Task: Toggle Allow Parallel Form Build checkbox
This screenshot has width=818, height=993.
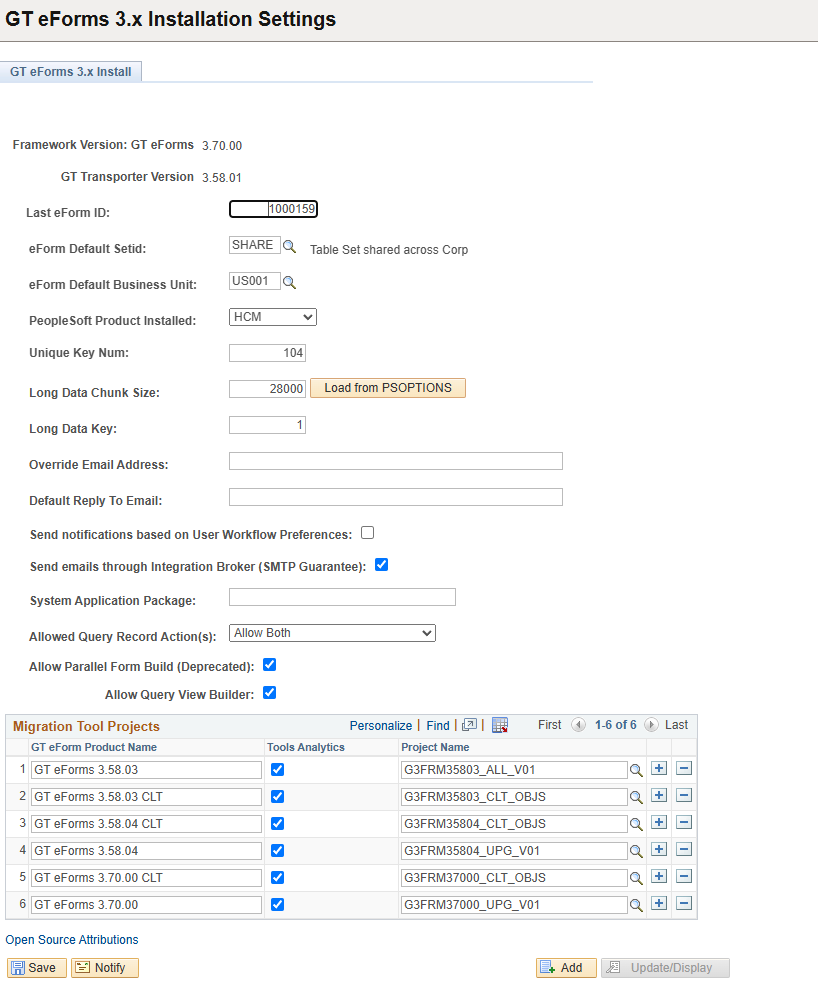Action: tap(270, 665)
